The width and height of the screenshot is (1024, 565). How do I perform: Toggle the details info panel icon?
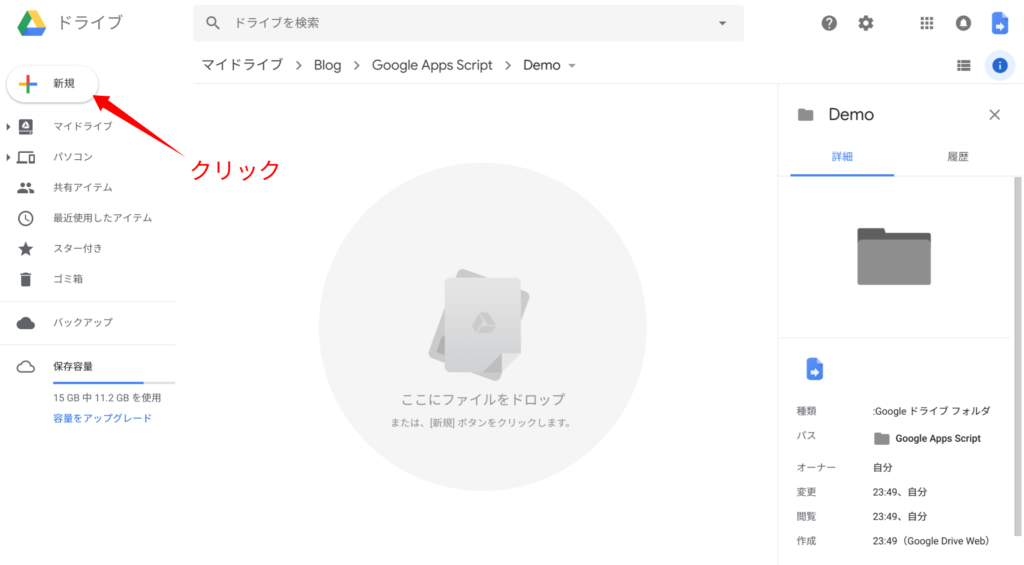point(999,66)
